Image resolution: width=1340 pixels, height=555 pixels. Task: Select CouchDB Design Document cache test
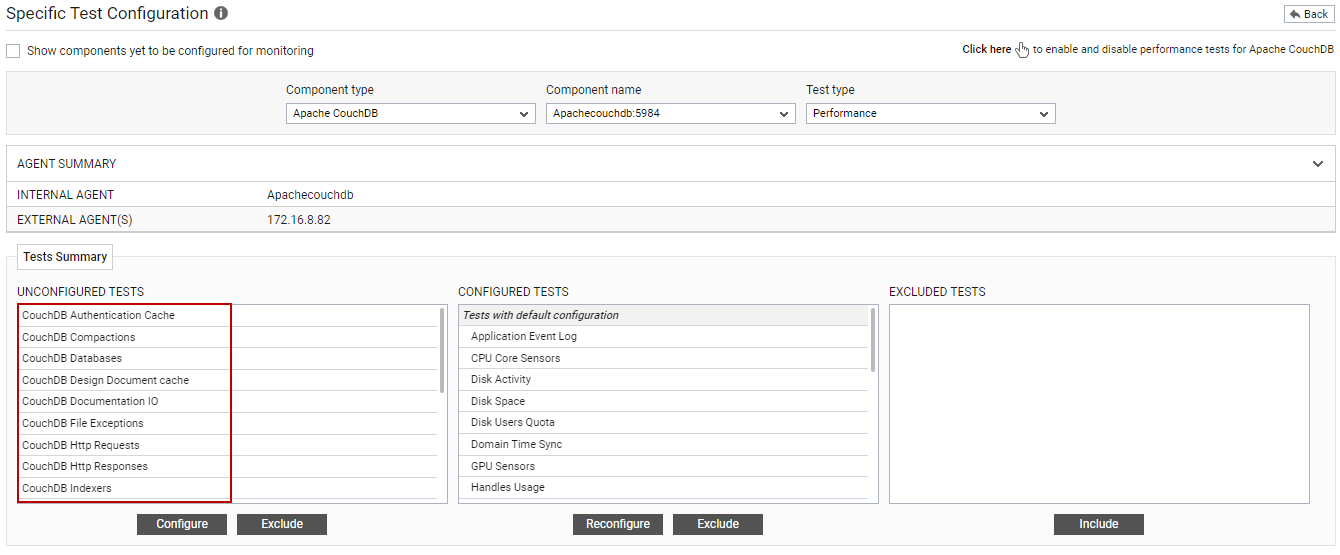[x=228, y=381]
